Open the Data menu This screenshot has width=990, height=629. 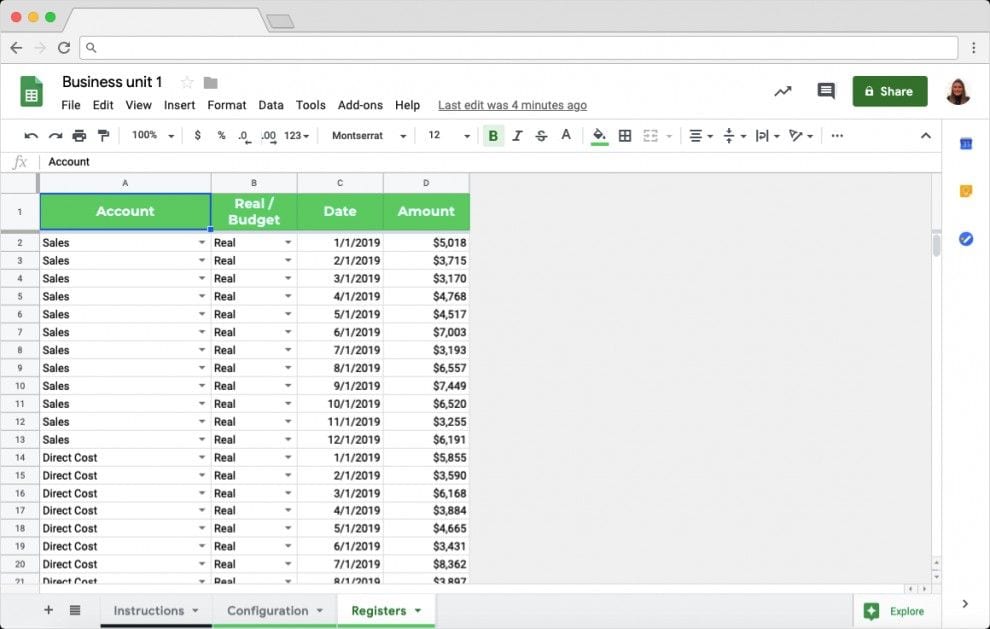(271, 105)
